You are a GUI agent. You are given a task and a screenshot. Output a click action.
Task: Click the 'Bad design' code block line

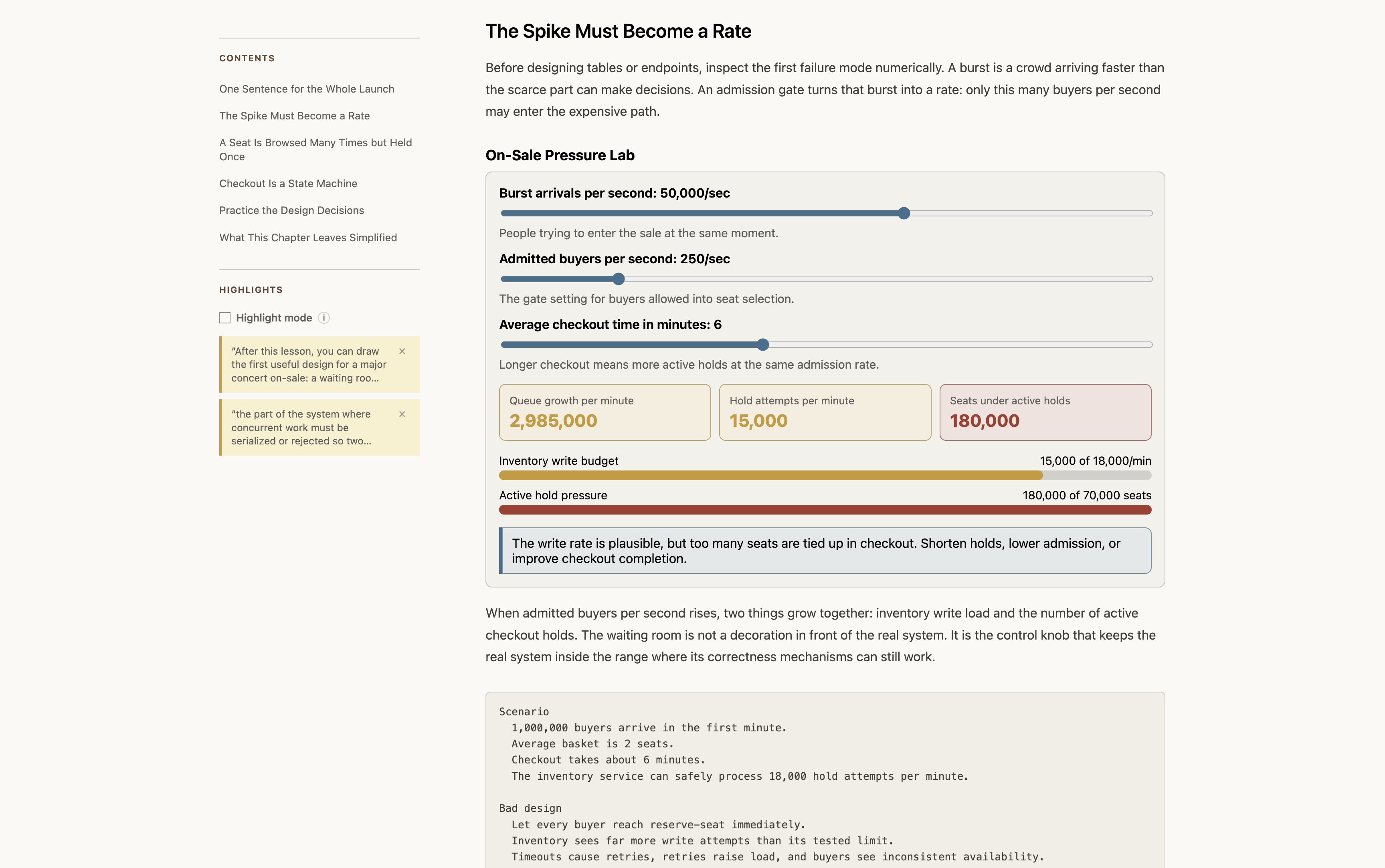click(530, 808)
